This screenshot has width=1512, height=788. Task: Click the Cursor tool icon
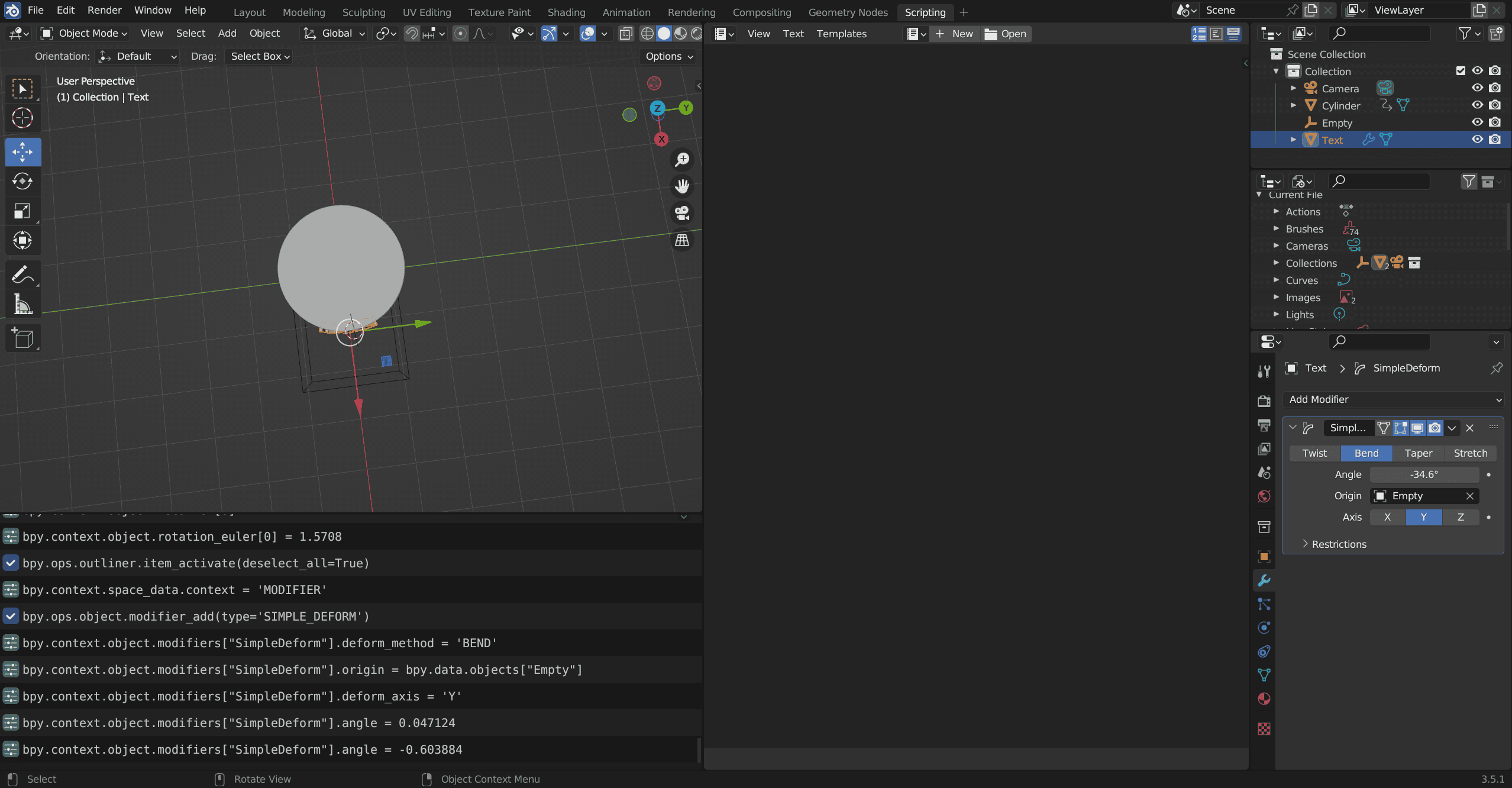[x=22, y=118]
